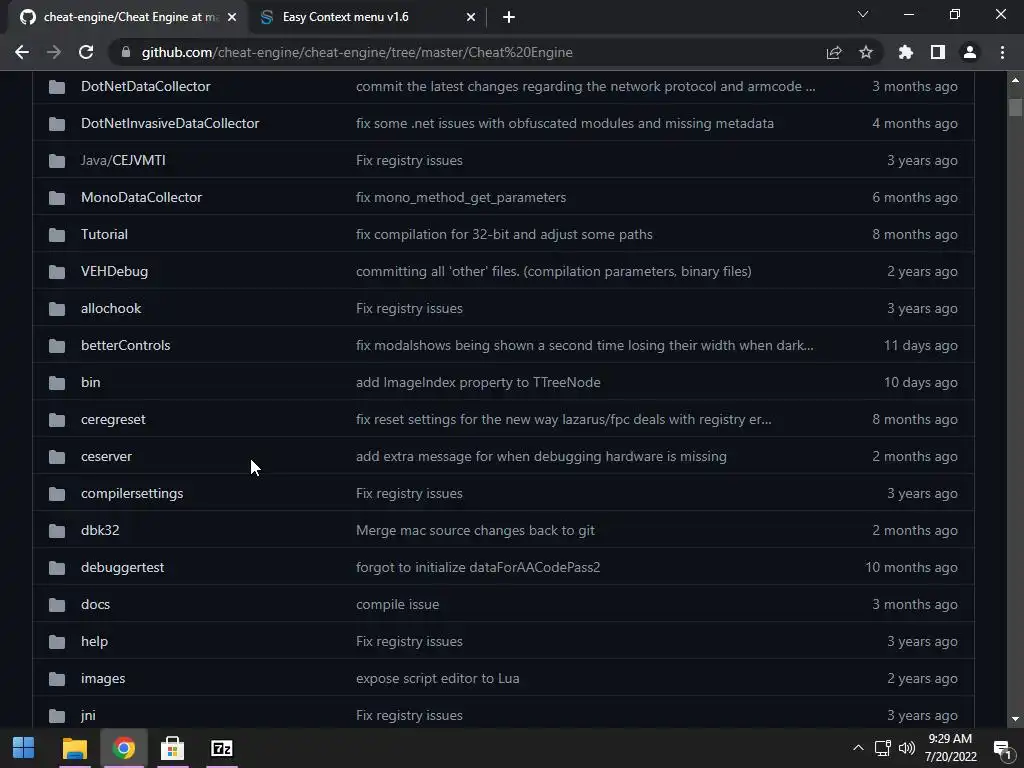Image resolution: width=1024 pixels, height=768 pixels.
Task: Click the folder icon beside docs
Action: [x=57, y=605]
